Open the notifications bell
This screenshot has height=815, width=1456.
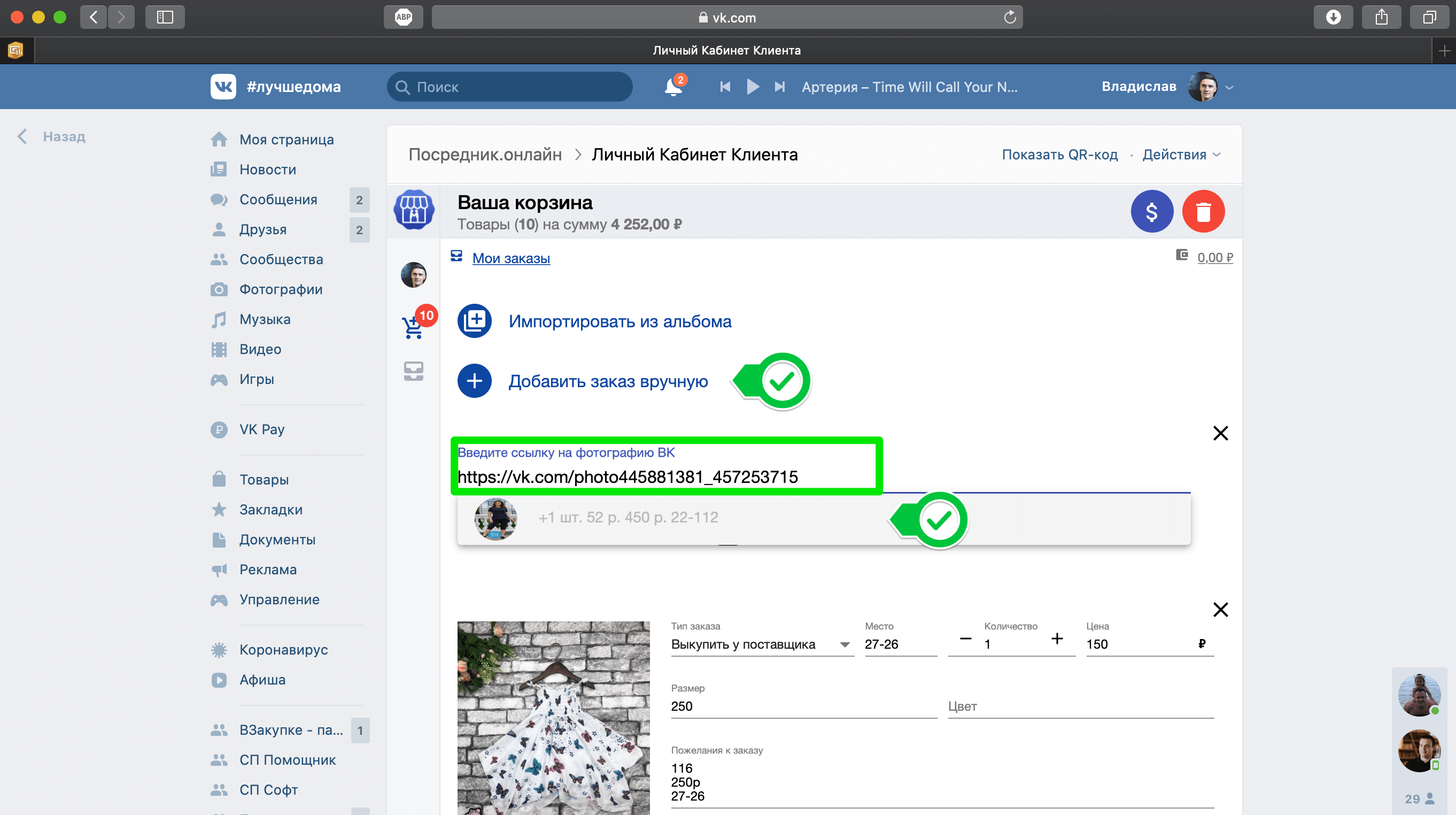672,87
